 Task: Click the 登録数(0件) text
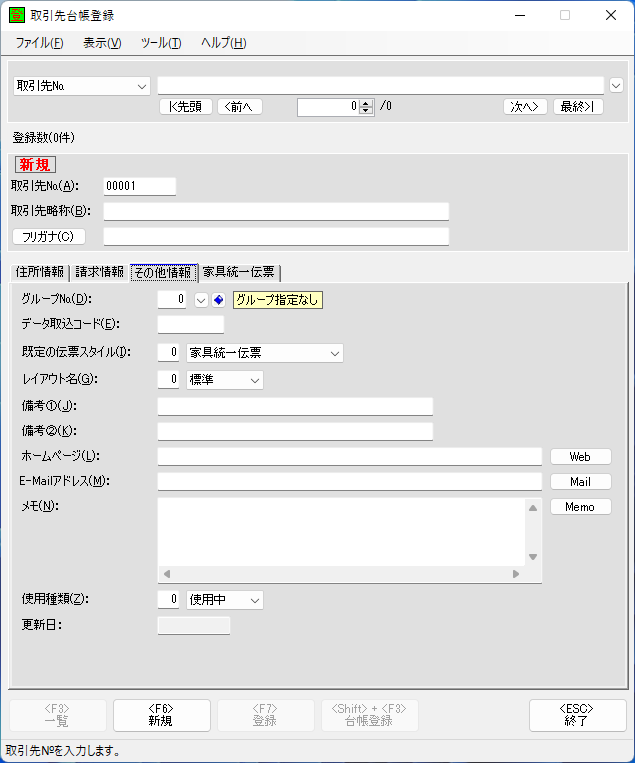pyautogui.click(x=44, y=138)
